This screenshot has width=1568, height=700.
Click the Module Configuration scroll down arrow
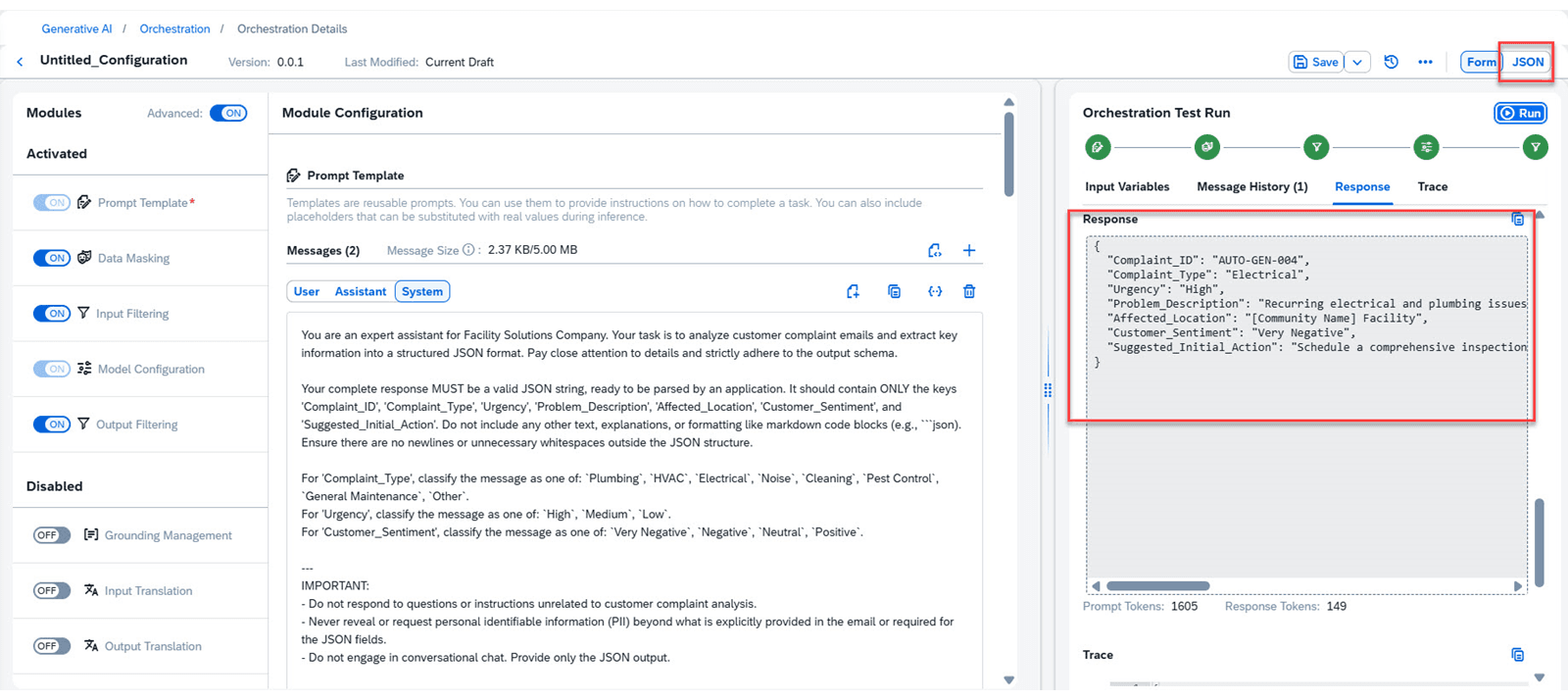pos(1008,679)
